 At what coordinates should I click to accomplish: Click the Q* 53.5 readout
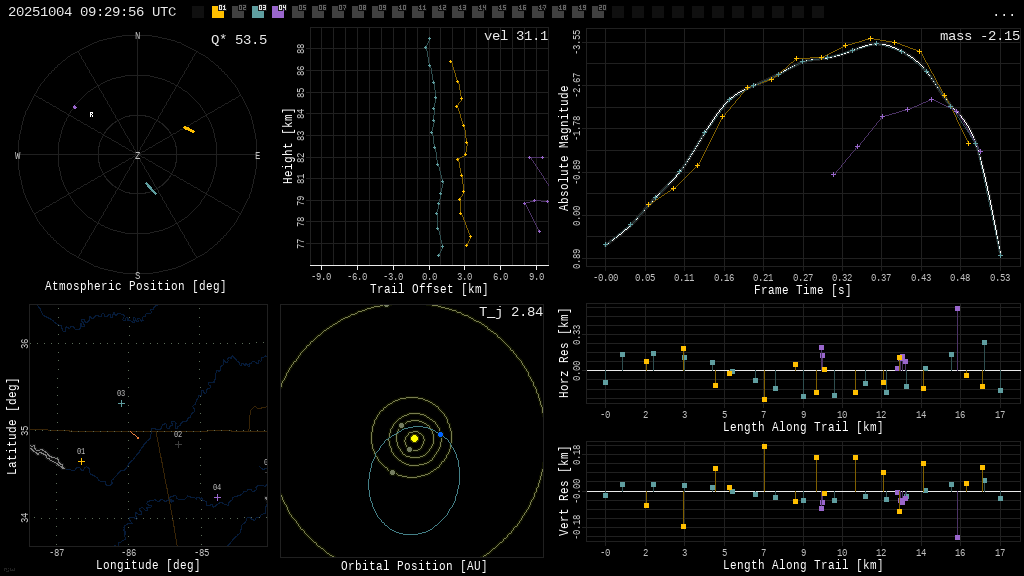tap(238, 40)
